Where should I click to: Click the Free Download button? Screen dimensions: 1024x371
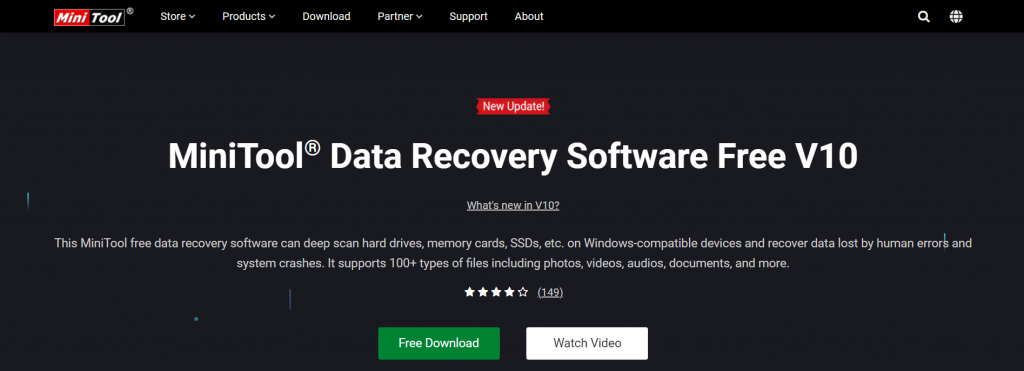point(439,343)
